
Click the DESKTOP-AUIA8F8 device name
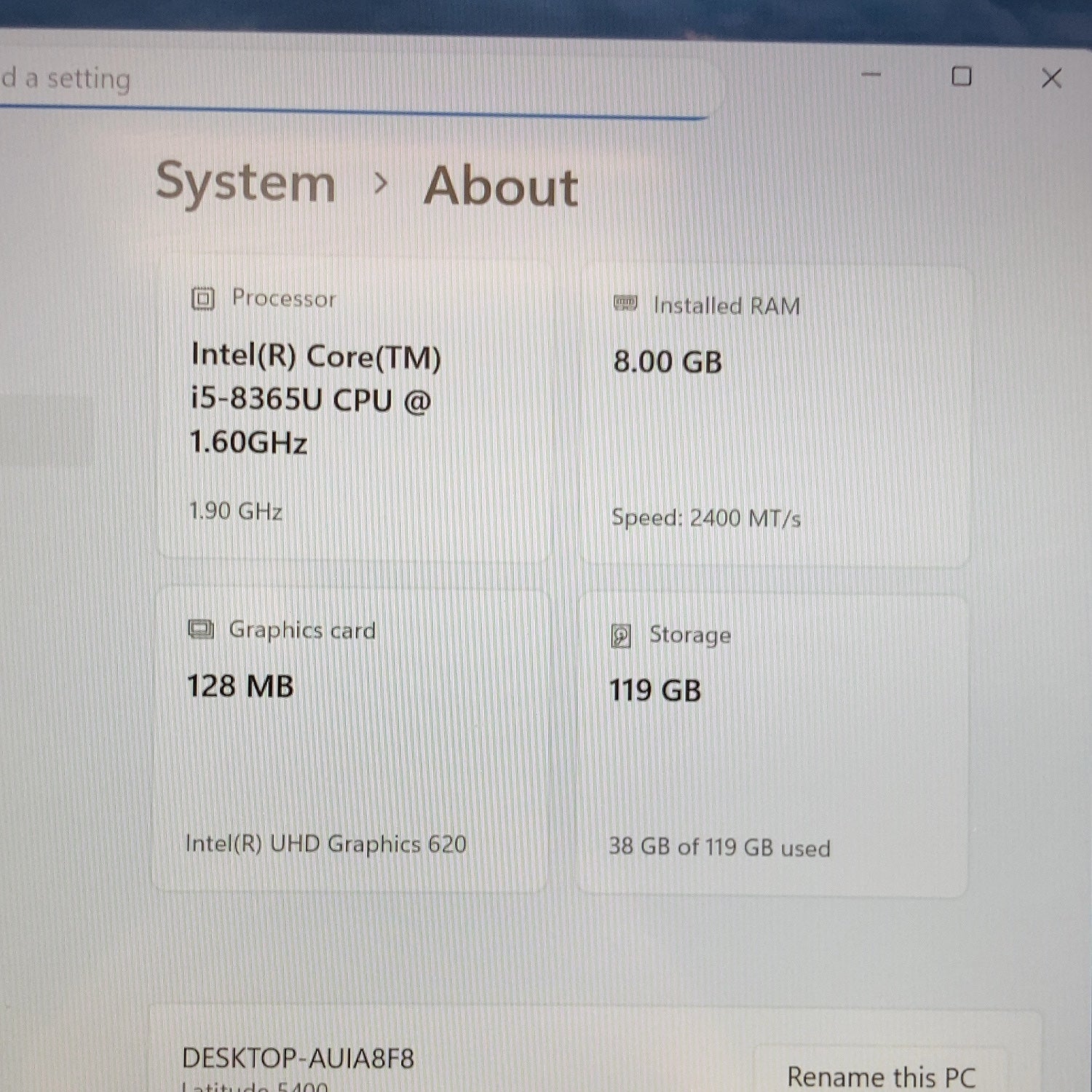click(298, 1059)
